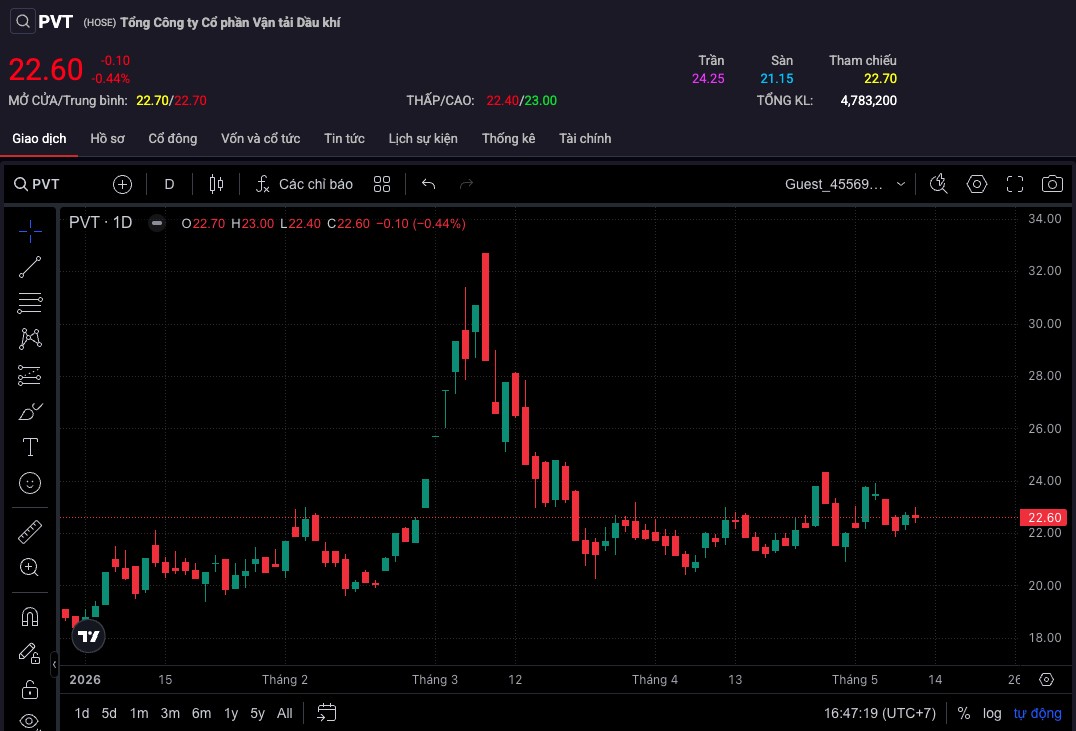
Task: Set the range to 3m
Action: 170,713
